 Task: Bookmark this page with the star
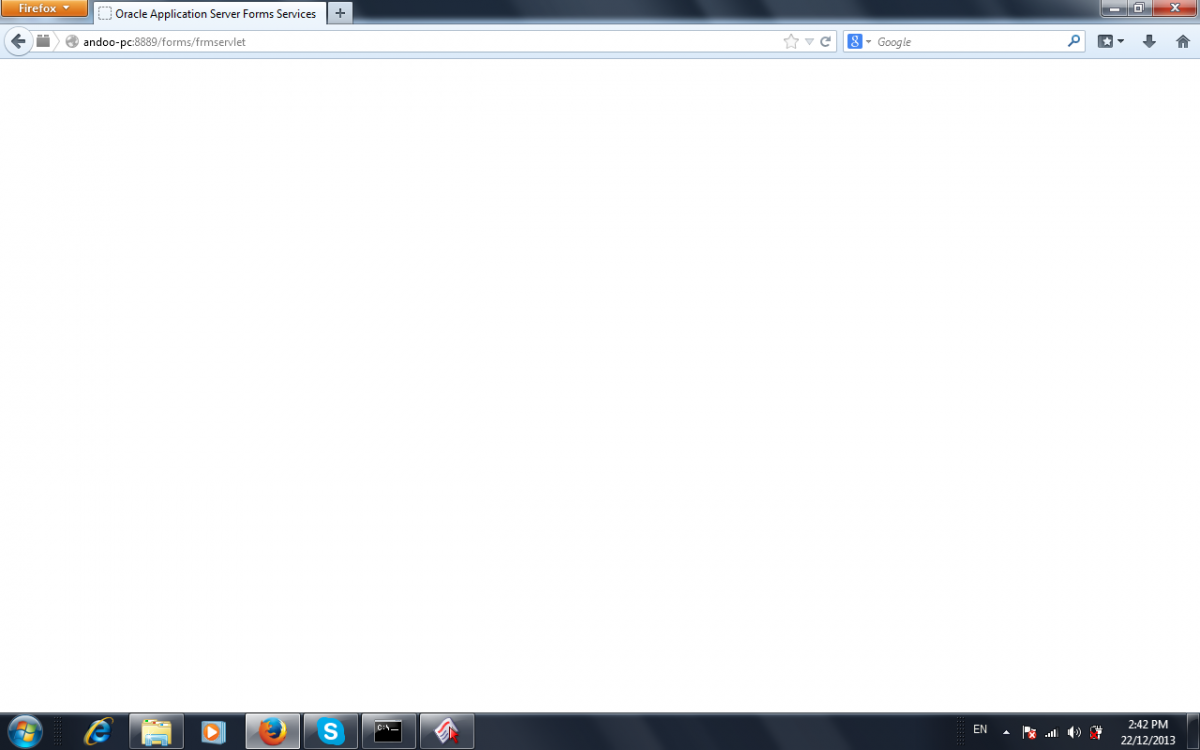click(x=791, y=42)
